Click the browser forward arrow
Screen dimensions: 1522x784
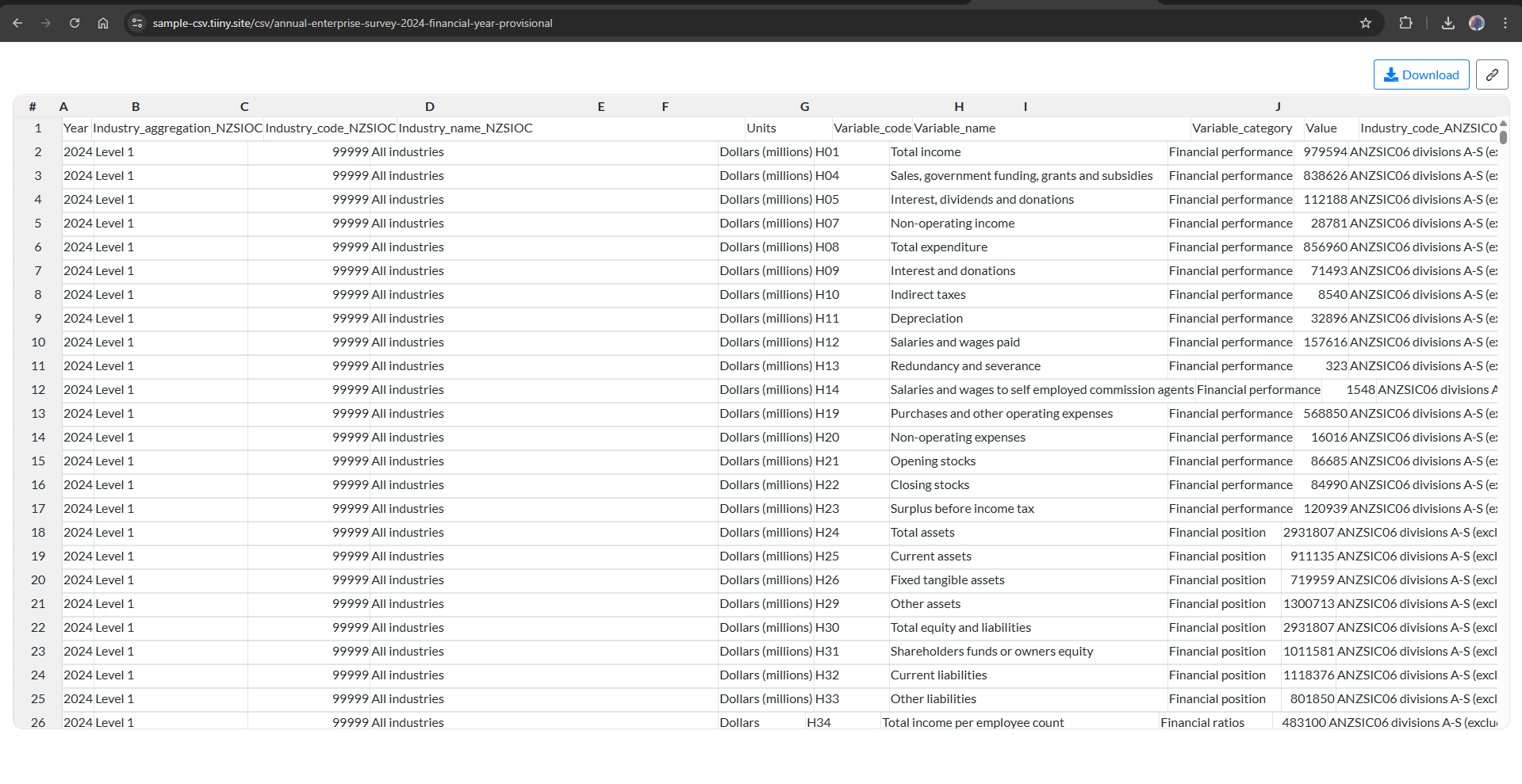pyautogui.click(x=46, y=23)
